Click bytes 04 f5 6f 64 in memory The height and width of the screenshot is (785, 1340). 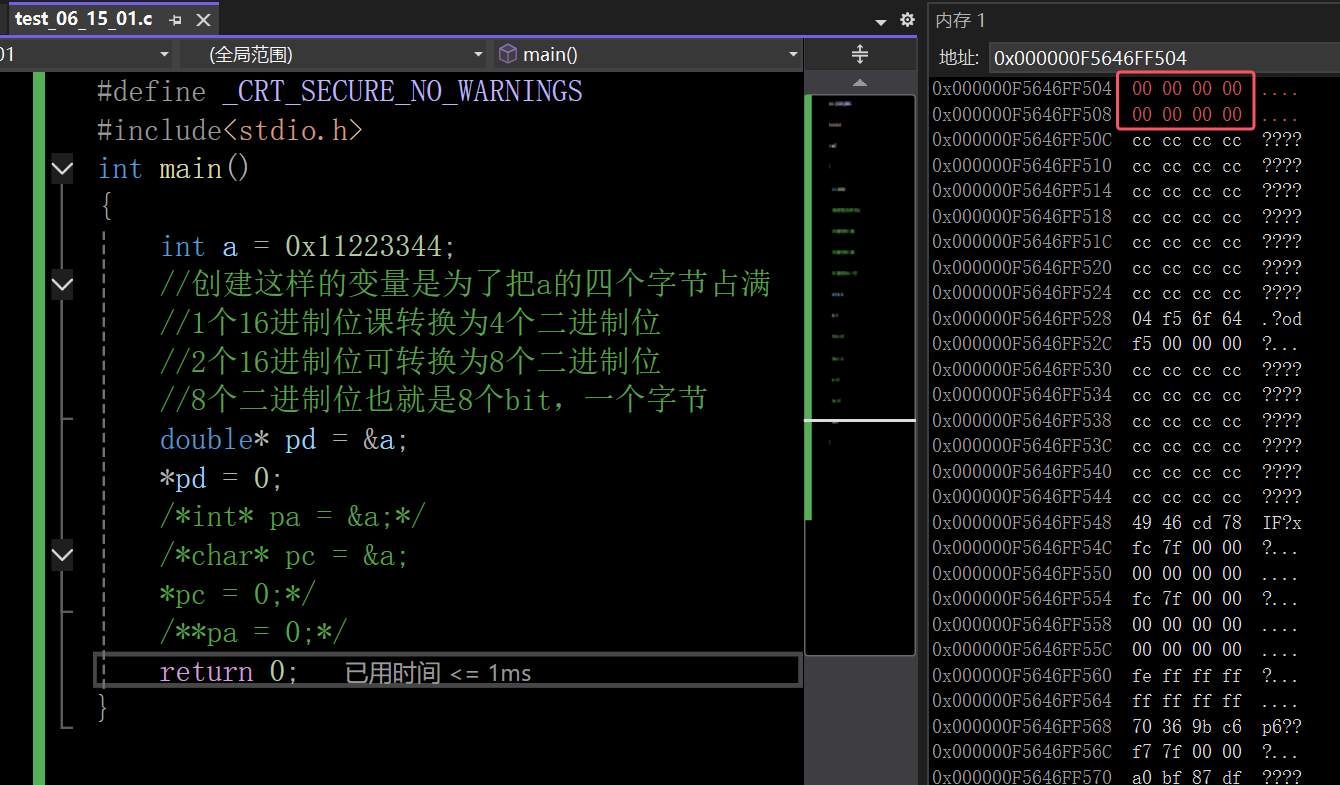point(1187,318)
